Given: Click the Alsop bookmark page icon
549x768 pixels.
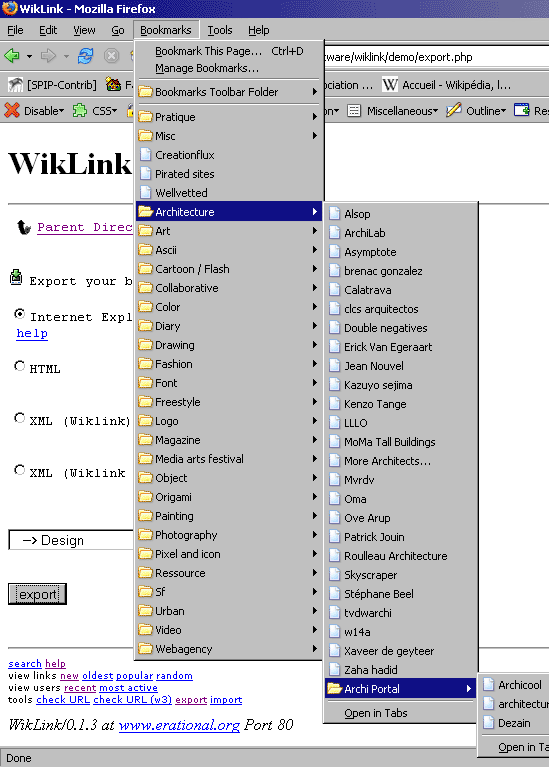Looking at the screenshot, I should [x=334, y=214].
